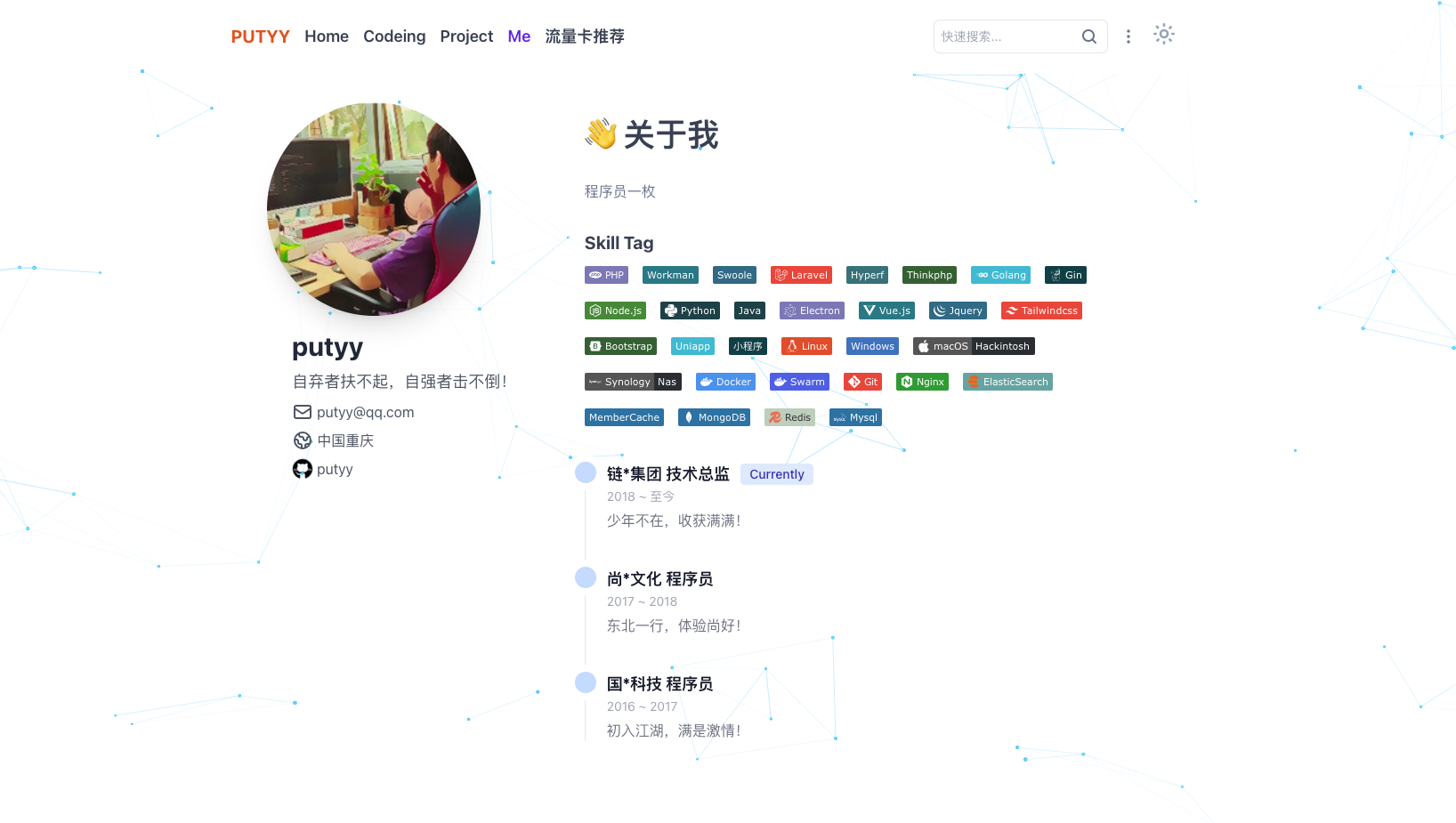Click the Tailwindcss skill badge
Viewport: 1456px width, 823px height.
coord(1041,311)
